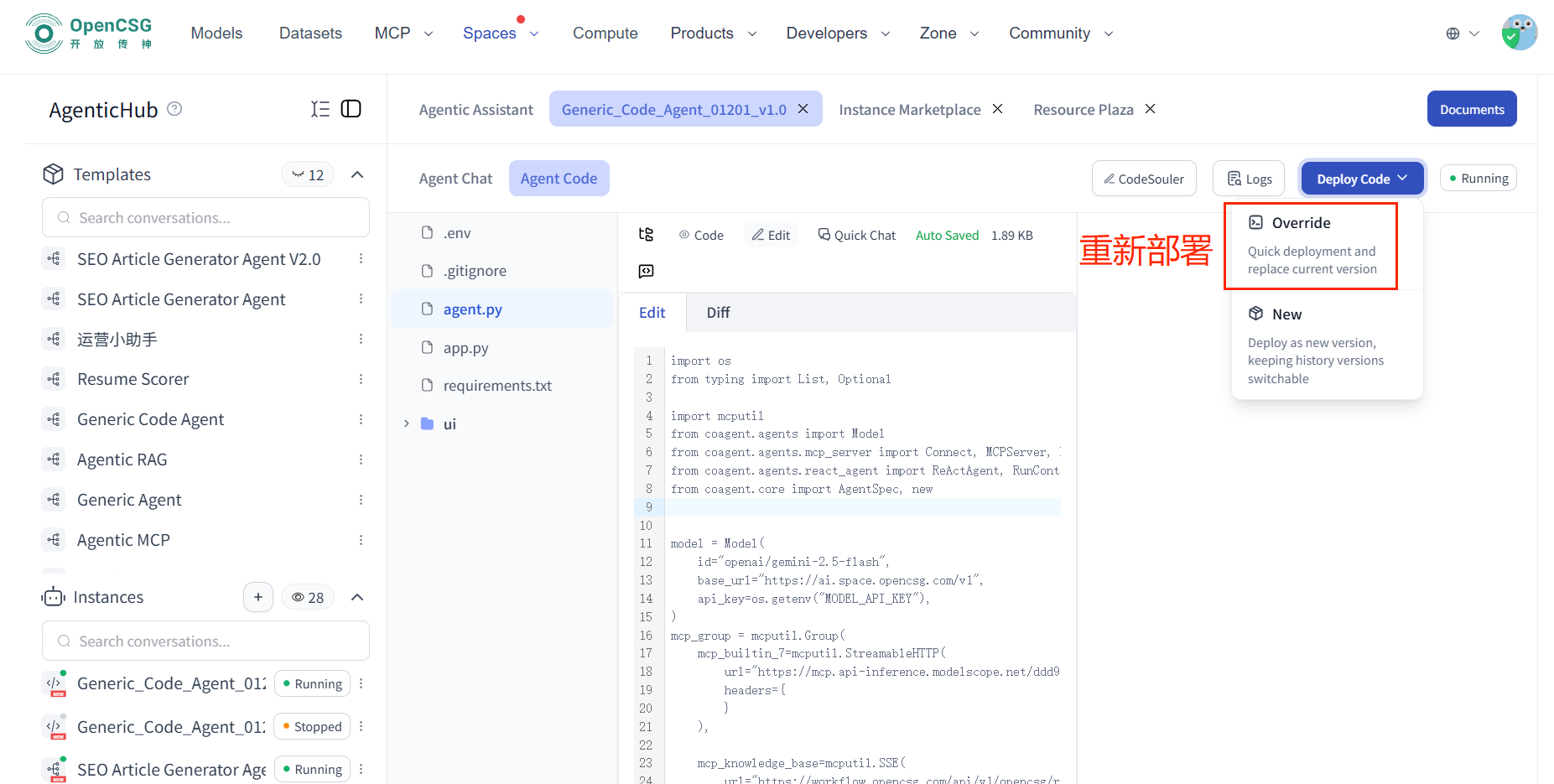Click the templates Search conversations field
This screenshot has width=1554, height=784.
coord(205,218)
